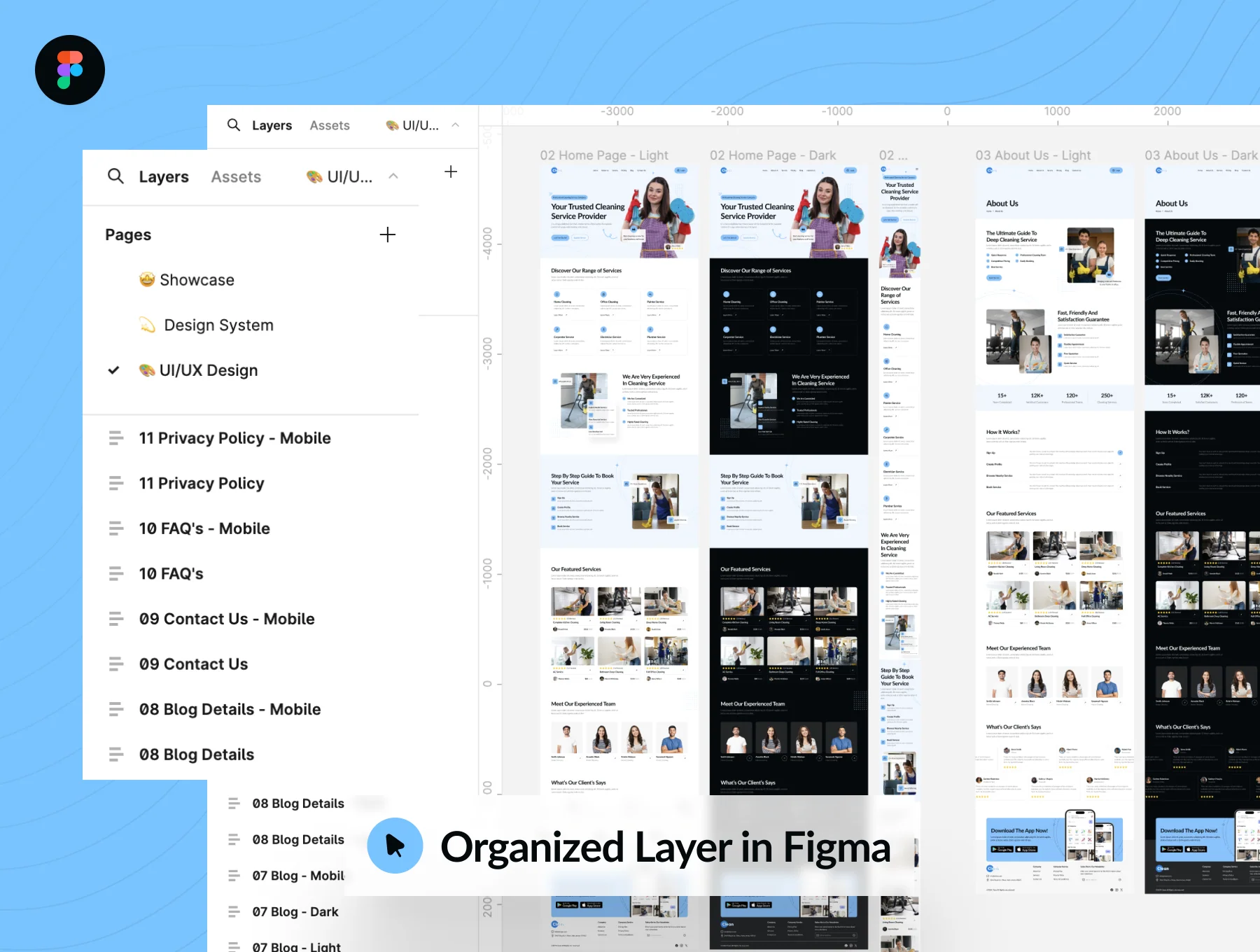Open the Assets tab in the back panel
The width and height of the screenshot is (1260, 952).
330,125
